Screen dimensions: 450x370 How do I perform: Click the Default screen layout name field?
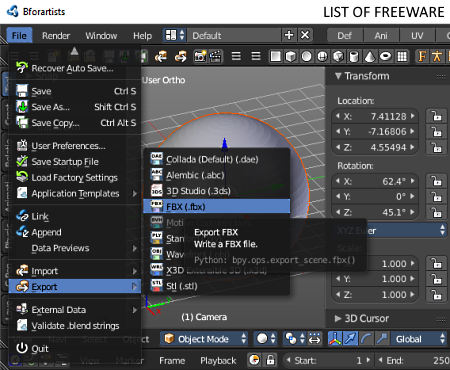(235, 35)
